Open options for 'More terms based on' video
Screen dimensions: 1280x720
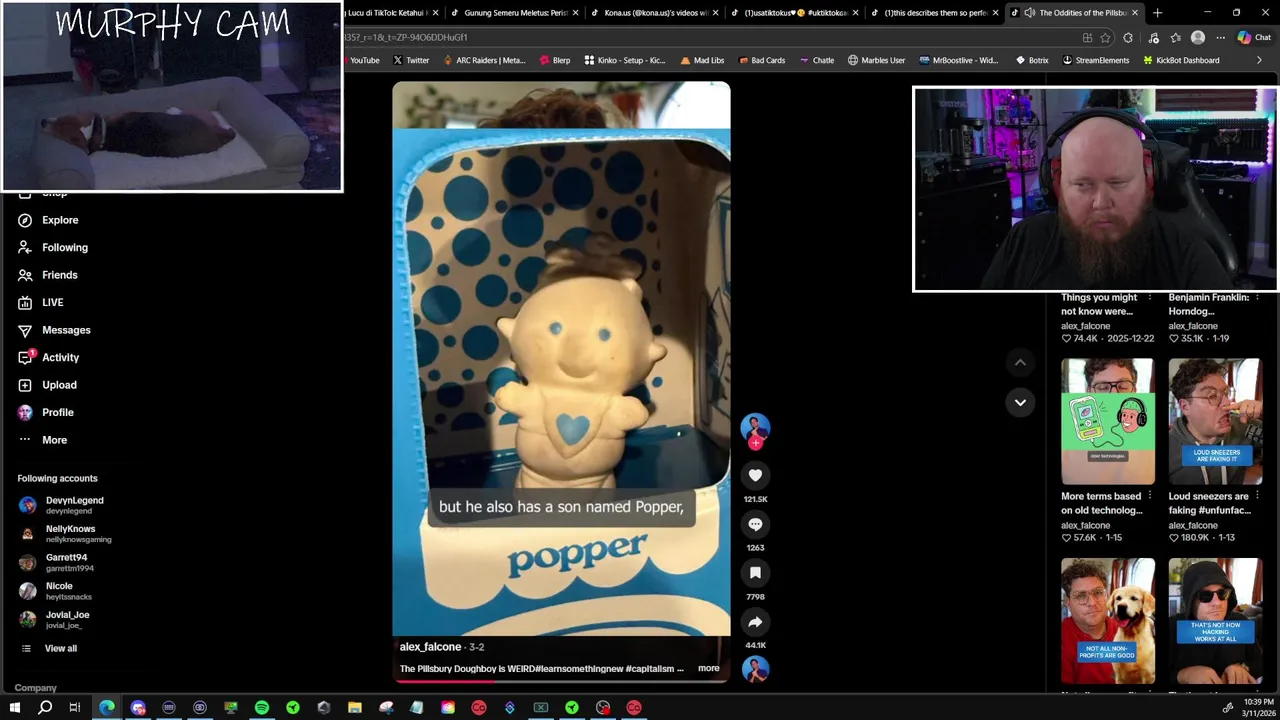[x=1149, y=496]
